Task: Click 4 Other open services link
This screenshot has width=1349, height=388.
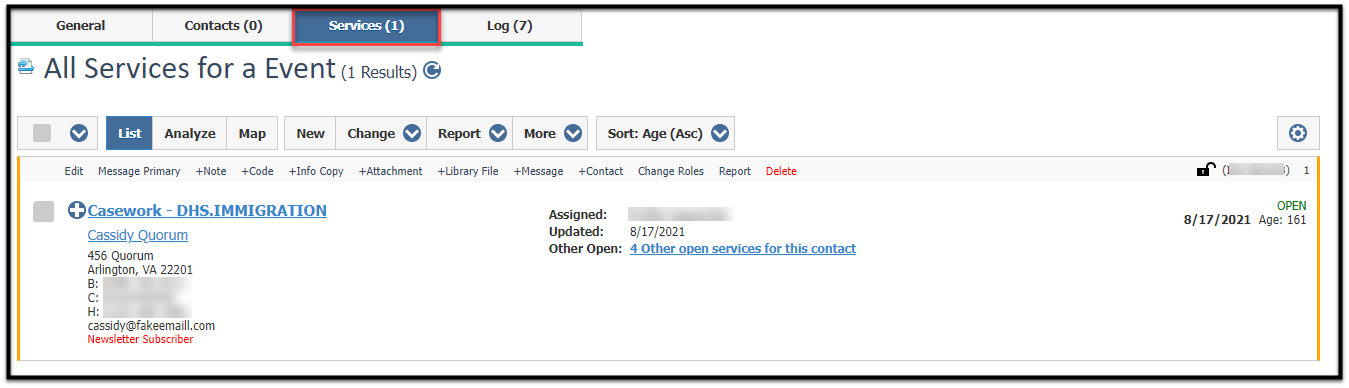Action: (x=743, y=248)
